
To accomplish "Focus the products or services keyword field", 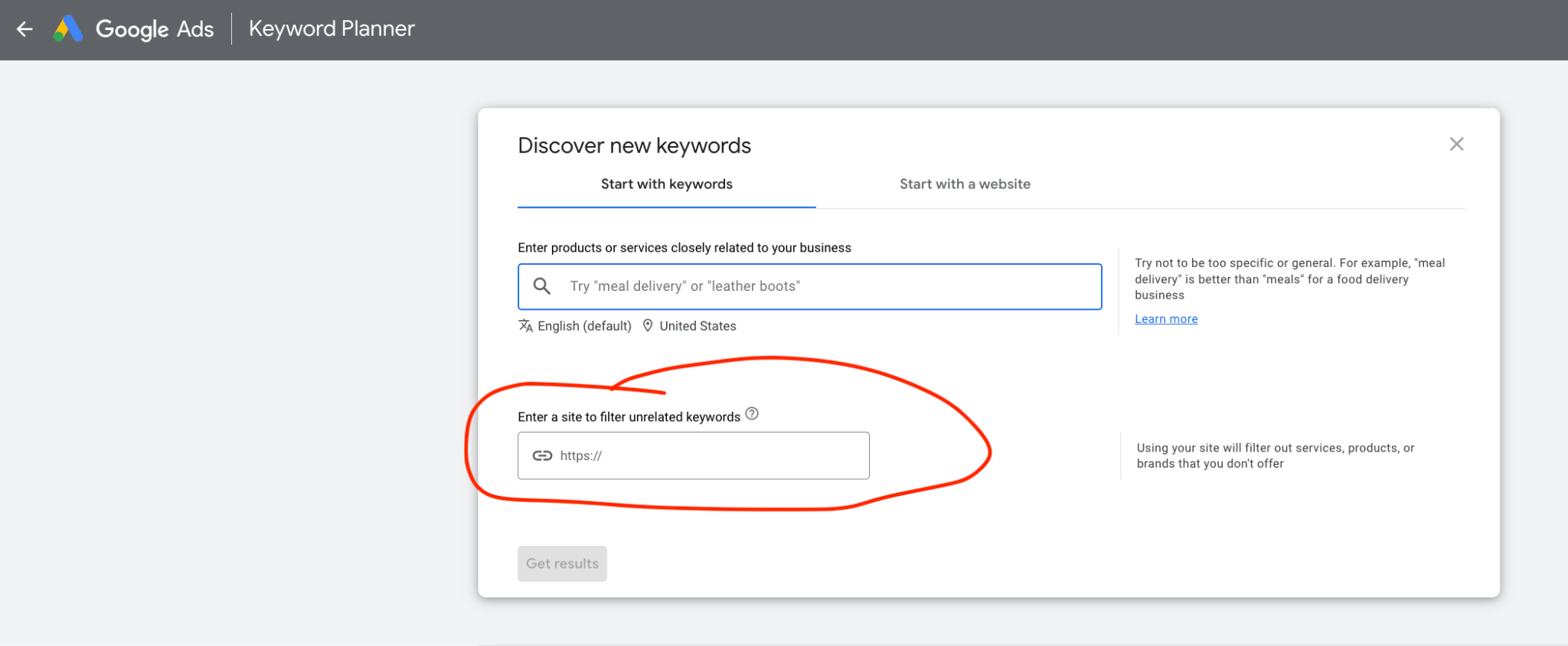I will 810,286.
